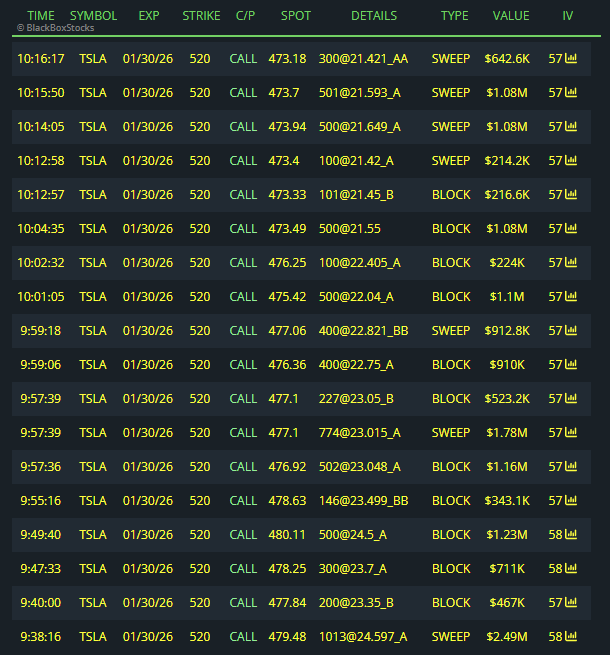This screenshot has height=655, width=610.
Task: Click the $642.6K value cell
Action: click(x=507, y=58)
